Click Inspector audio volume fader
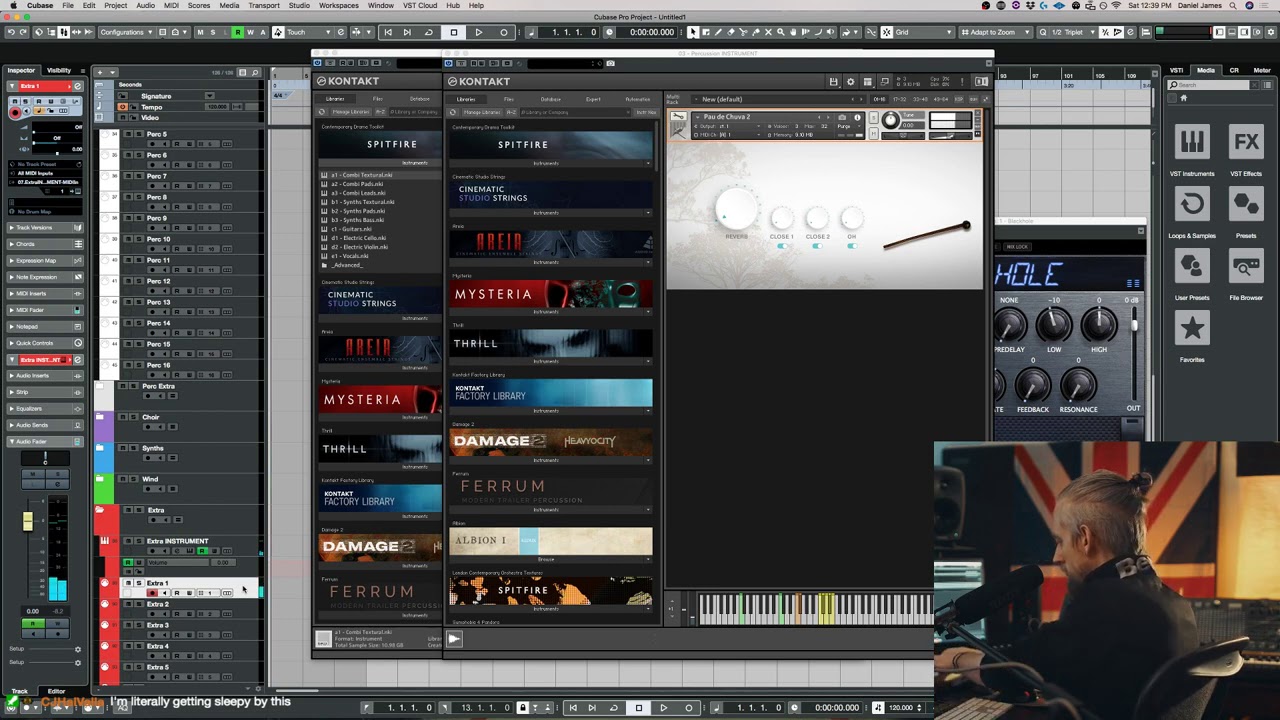Screen dimensions: 1280x720 pyautogui.click(x=27, y=521)
